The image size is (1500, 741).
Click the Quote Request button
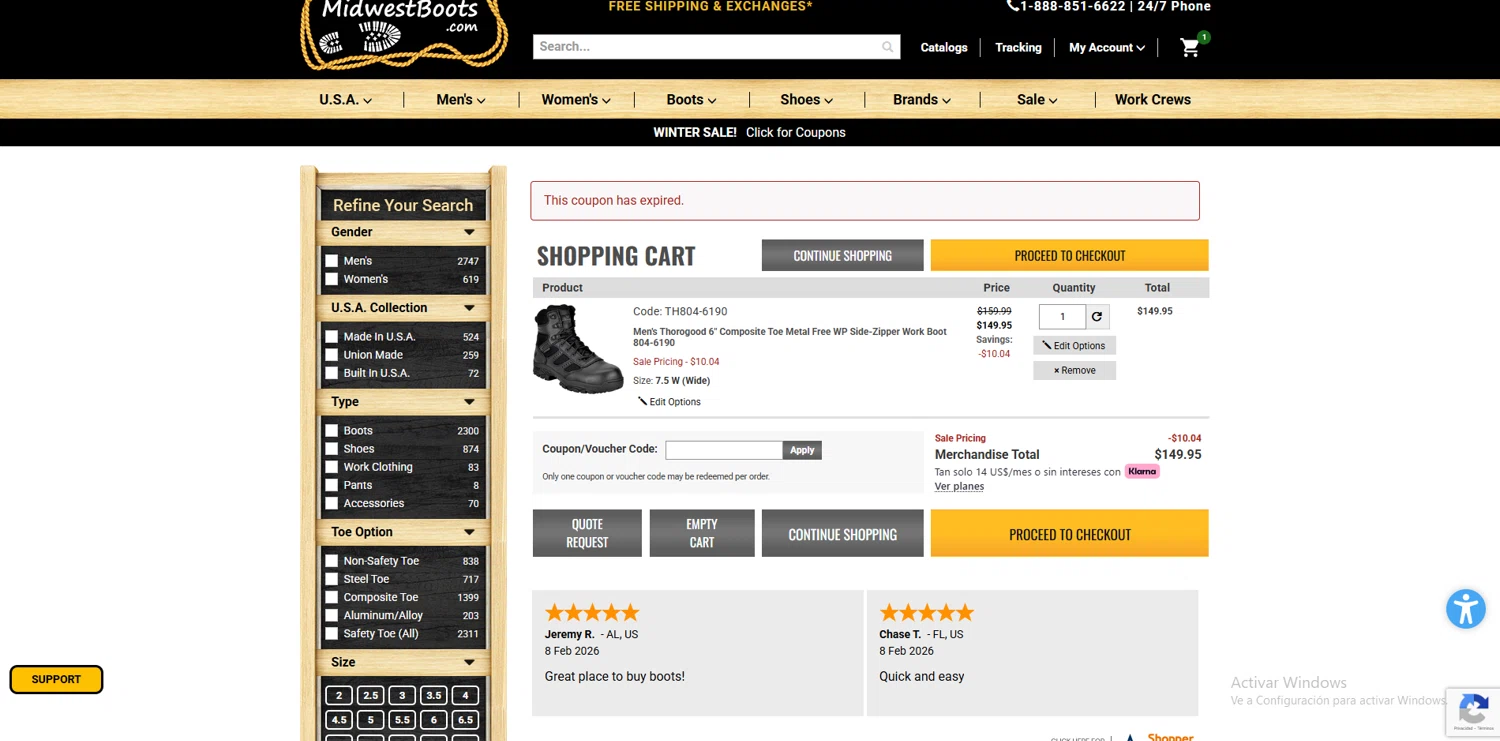point(587,533)
